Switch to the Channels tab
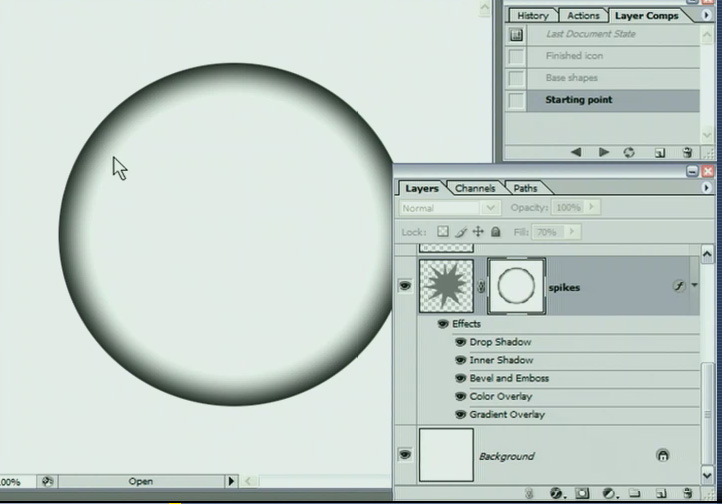722x504 pixels. pyautogui.click(x=475, y=188)
